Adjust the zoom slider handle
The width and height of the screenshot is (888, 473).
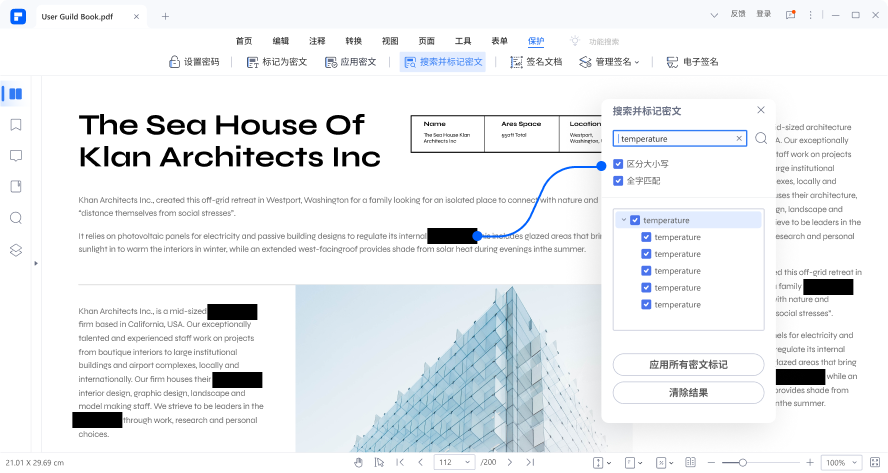(x=741, y=463)
